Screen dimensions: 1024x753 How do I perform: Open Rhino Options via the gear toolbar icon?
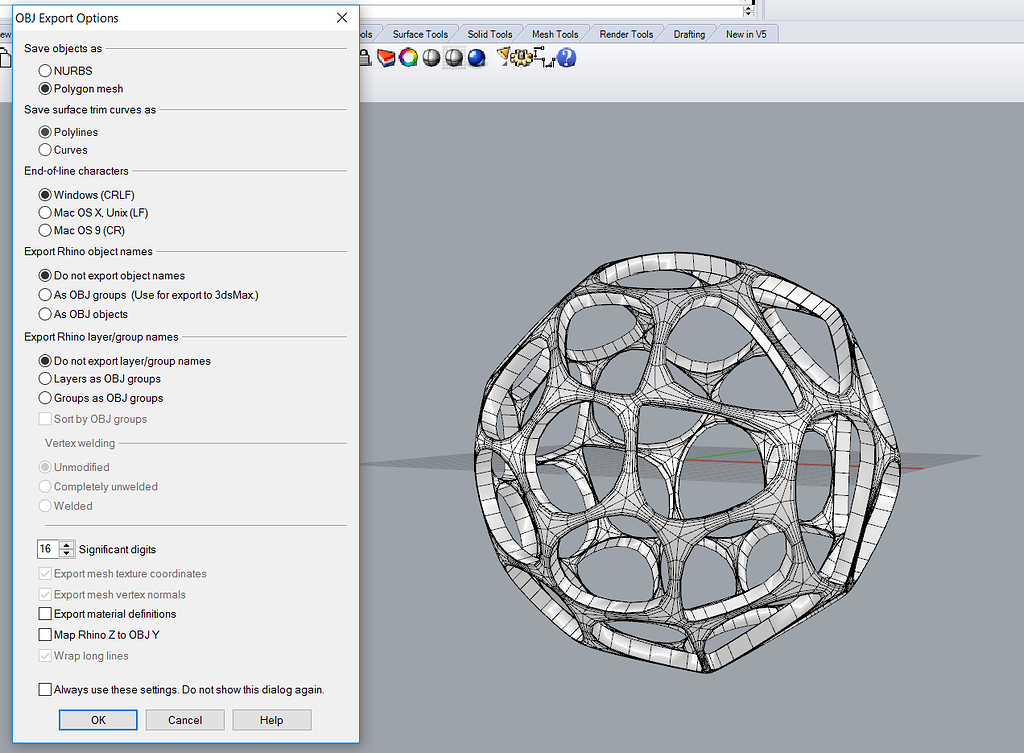[522, 57]
